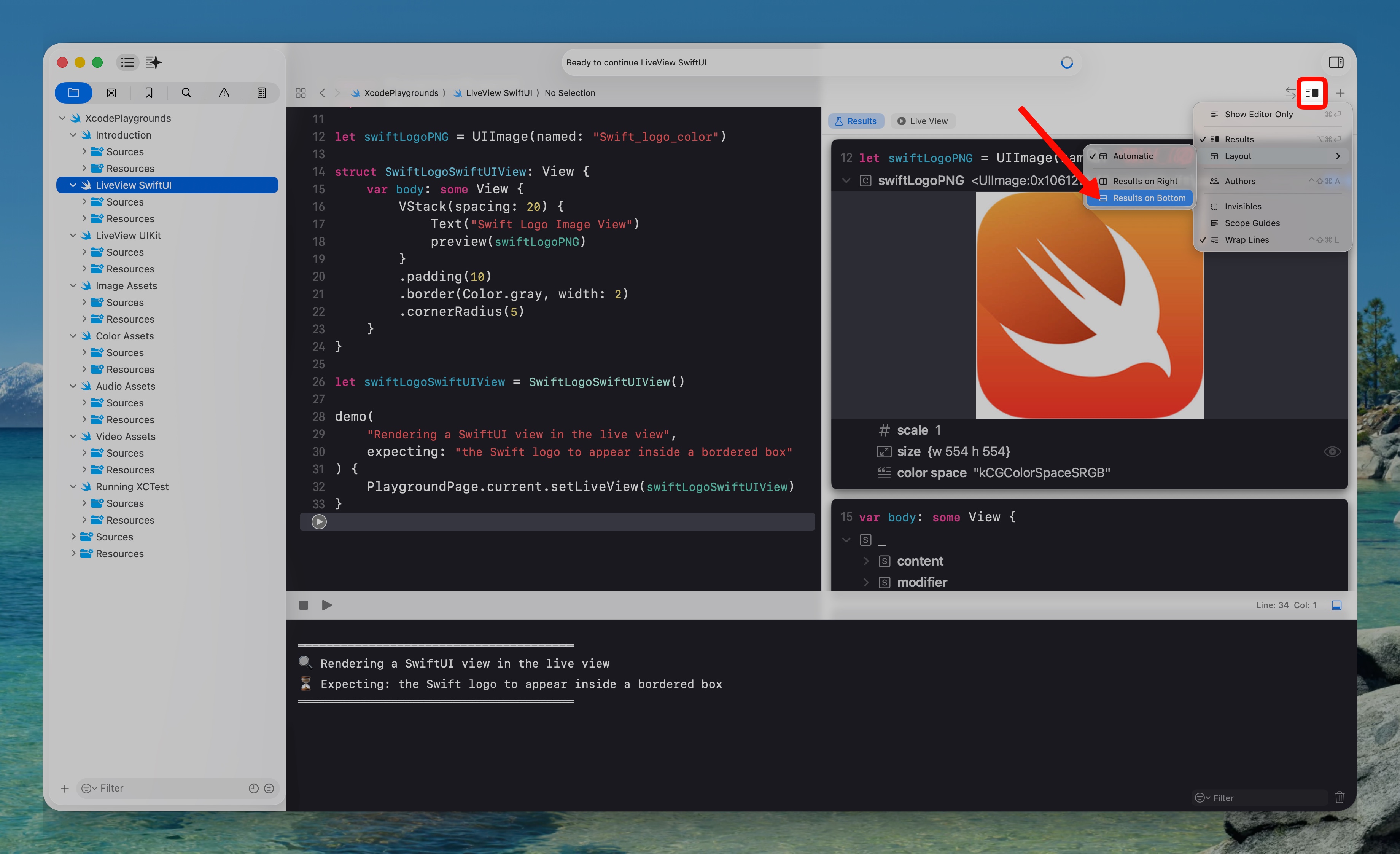Toggle the navigator sidebar list icon
Screen dimensions: 1400x854
pyautogui.click(x=127, y=62)
